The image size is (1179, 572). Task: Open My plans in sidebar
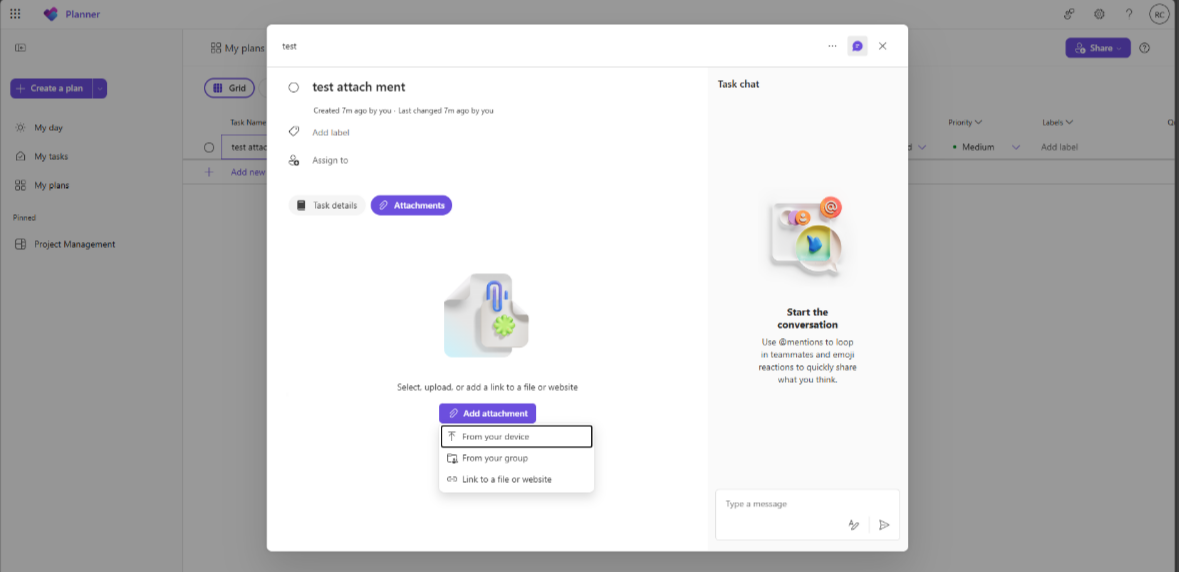[x=51, y=185]
